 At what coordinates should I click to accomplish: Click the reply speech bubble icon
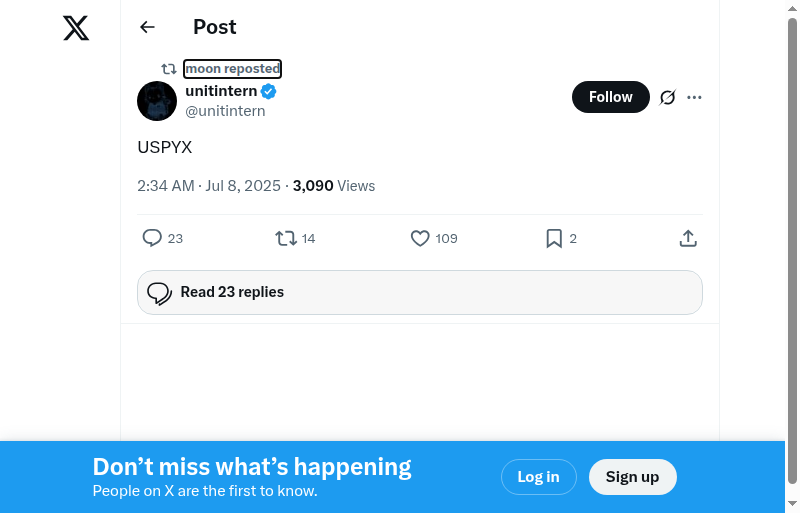click(x=152, y=238)
